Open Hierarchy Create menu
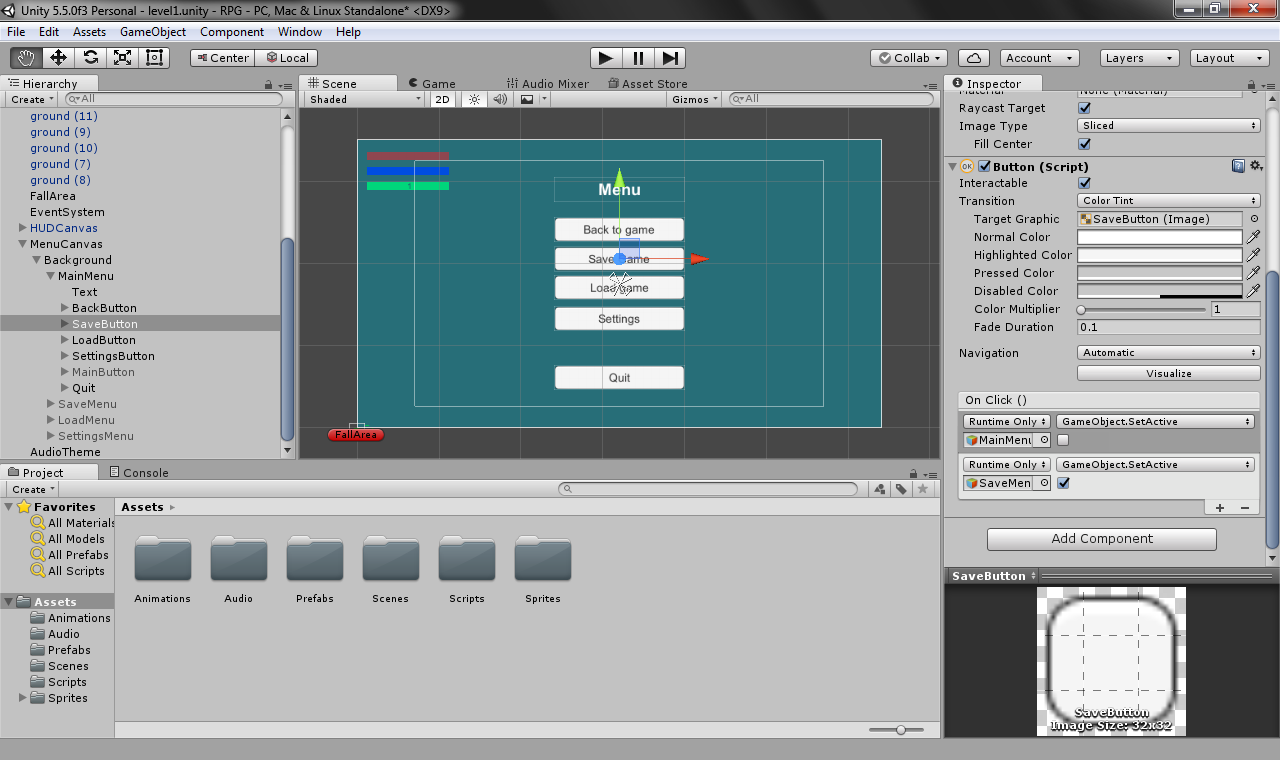This screenshot has height=760, width=1280. coord(32,99)
